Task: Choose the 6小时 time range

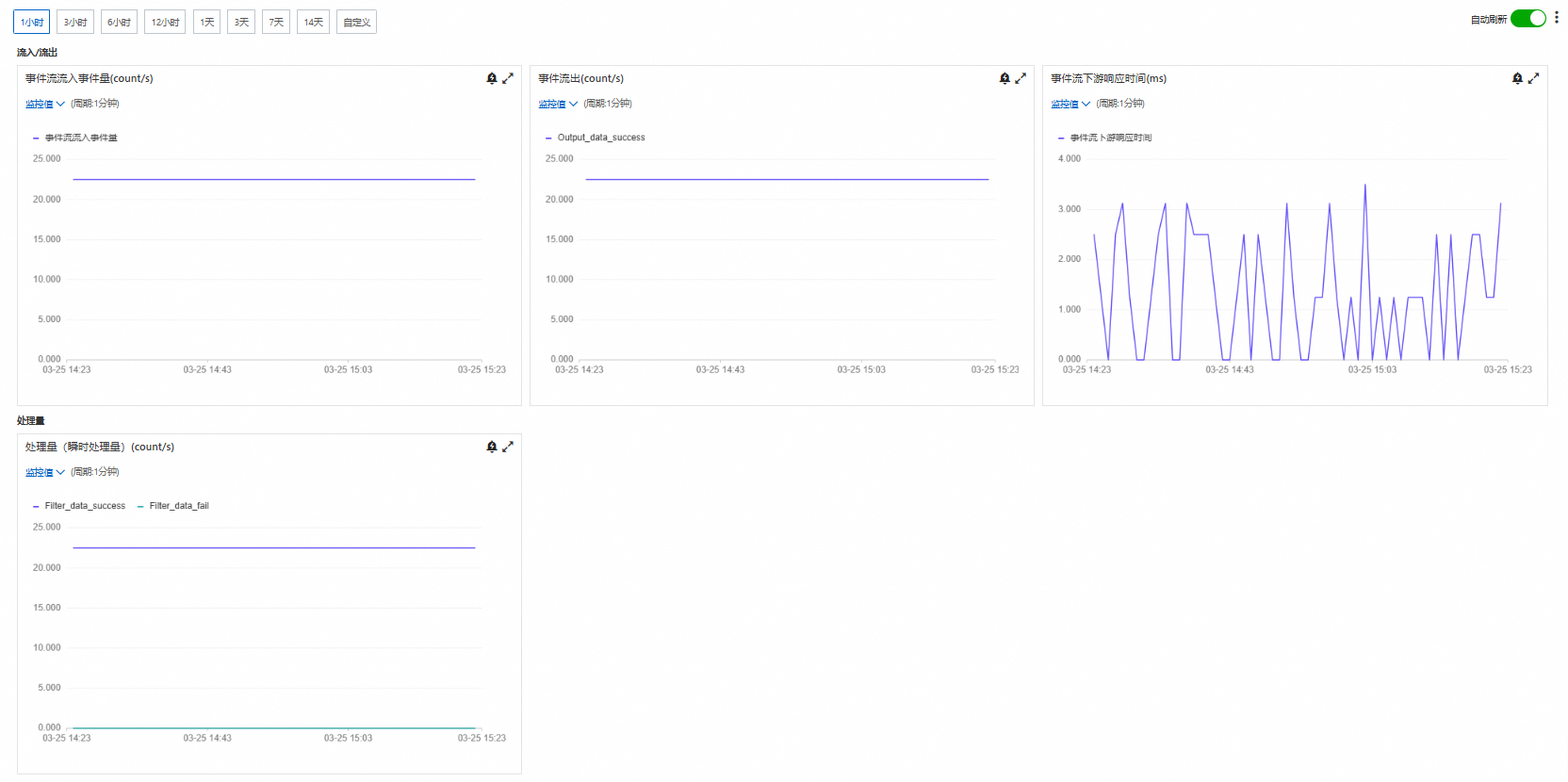Action: coord(119,22)
